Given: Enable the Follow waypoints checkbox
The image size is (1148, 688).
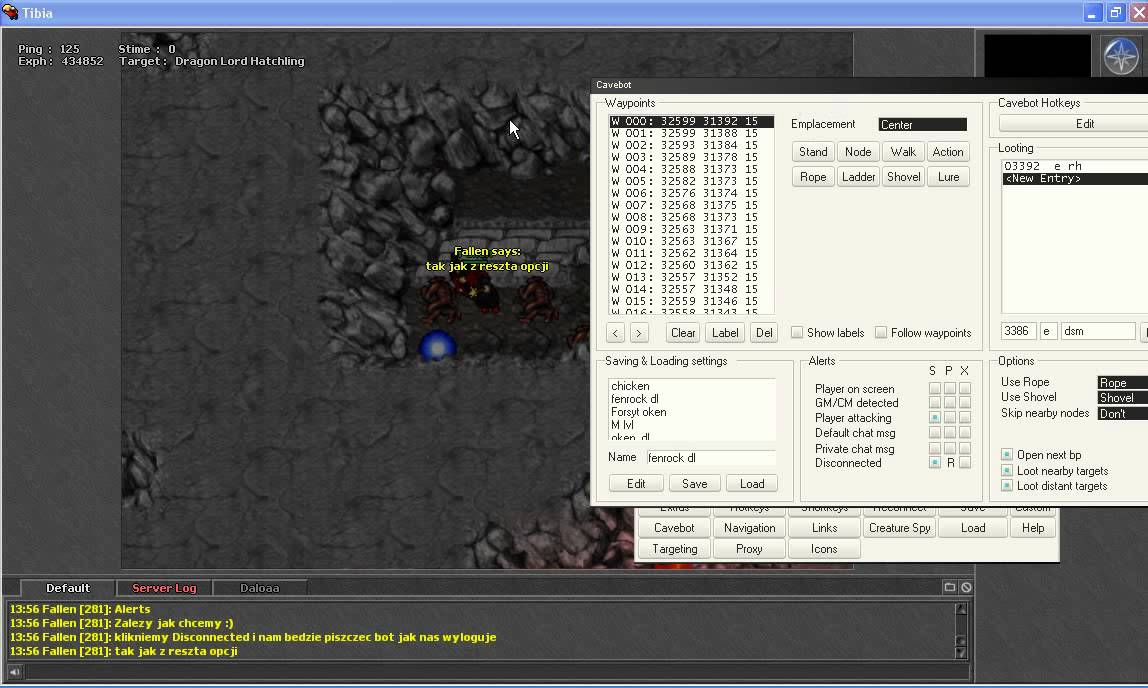Looking at the screenshot, I should pos(881,333).
